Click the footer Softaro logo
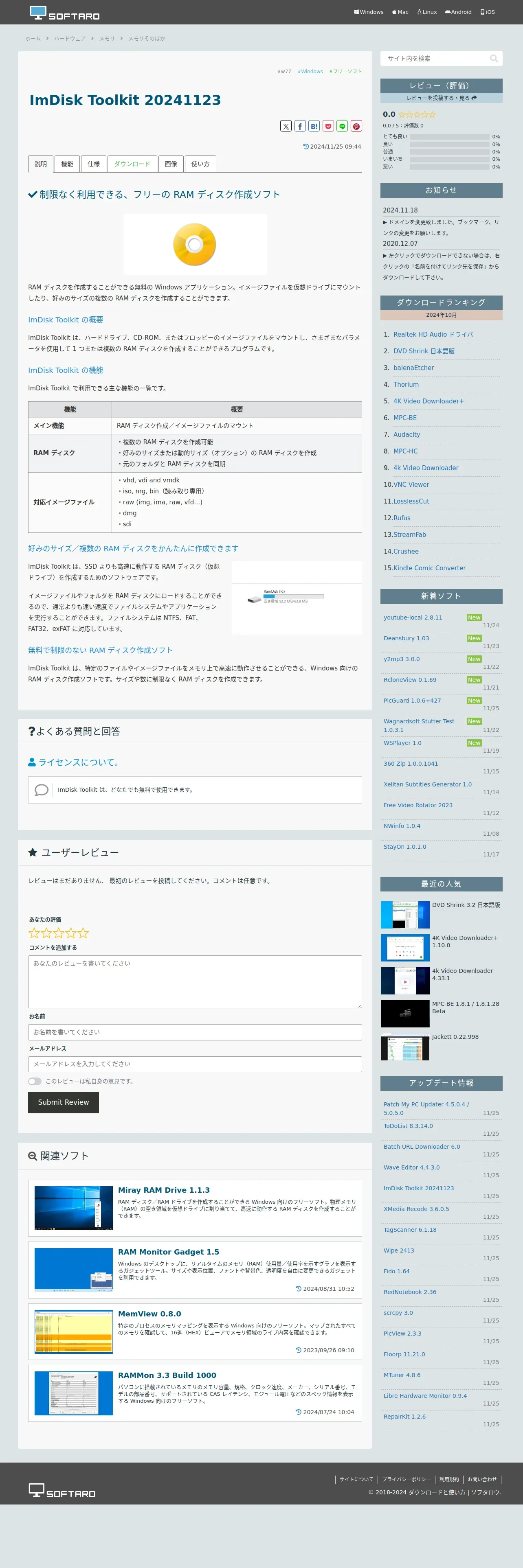The image size is (523, 1568). point(62,1491)
